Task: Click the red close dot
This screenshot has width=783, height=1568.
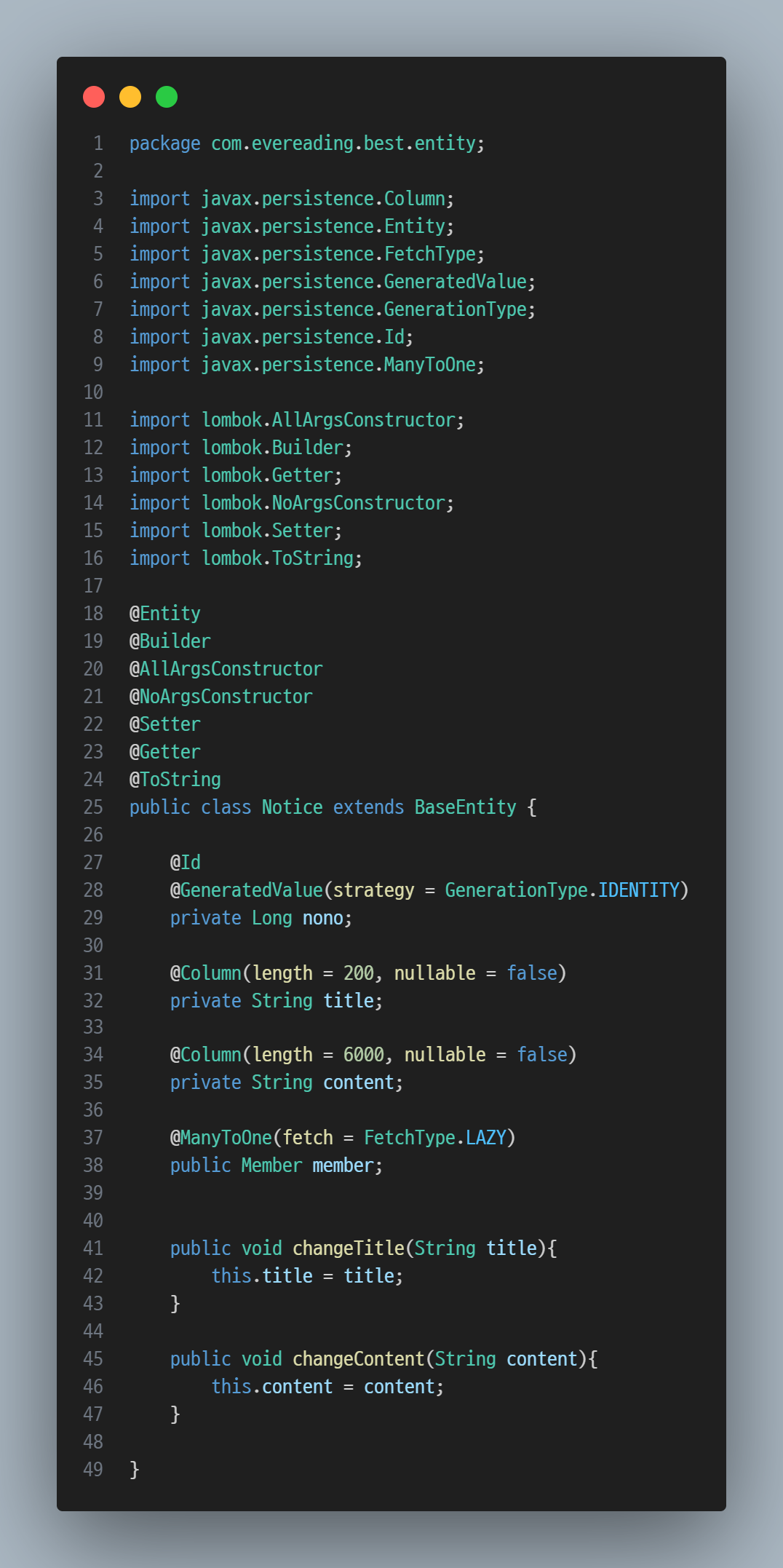Action: (94, 97)
